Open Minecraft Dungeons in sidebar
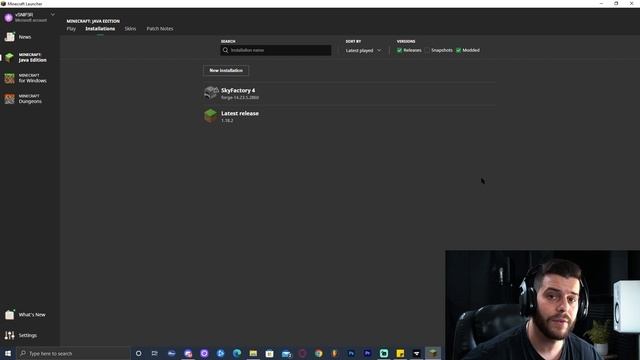 (24, 99)
